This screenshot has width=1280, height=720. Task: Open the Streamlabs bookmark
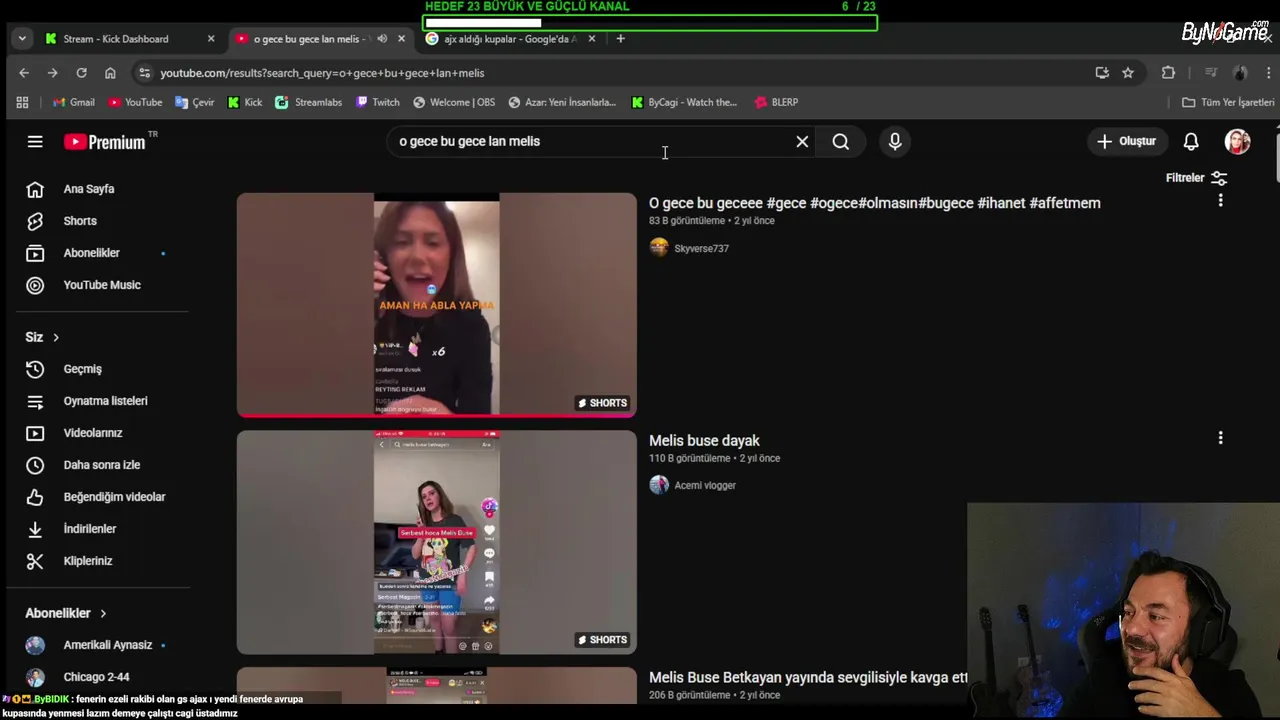click(309, 102)
